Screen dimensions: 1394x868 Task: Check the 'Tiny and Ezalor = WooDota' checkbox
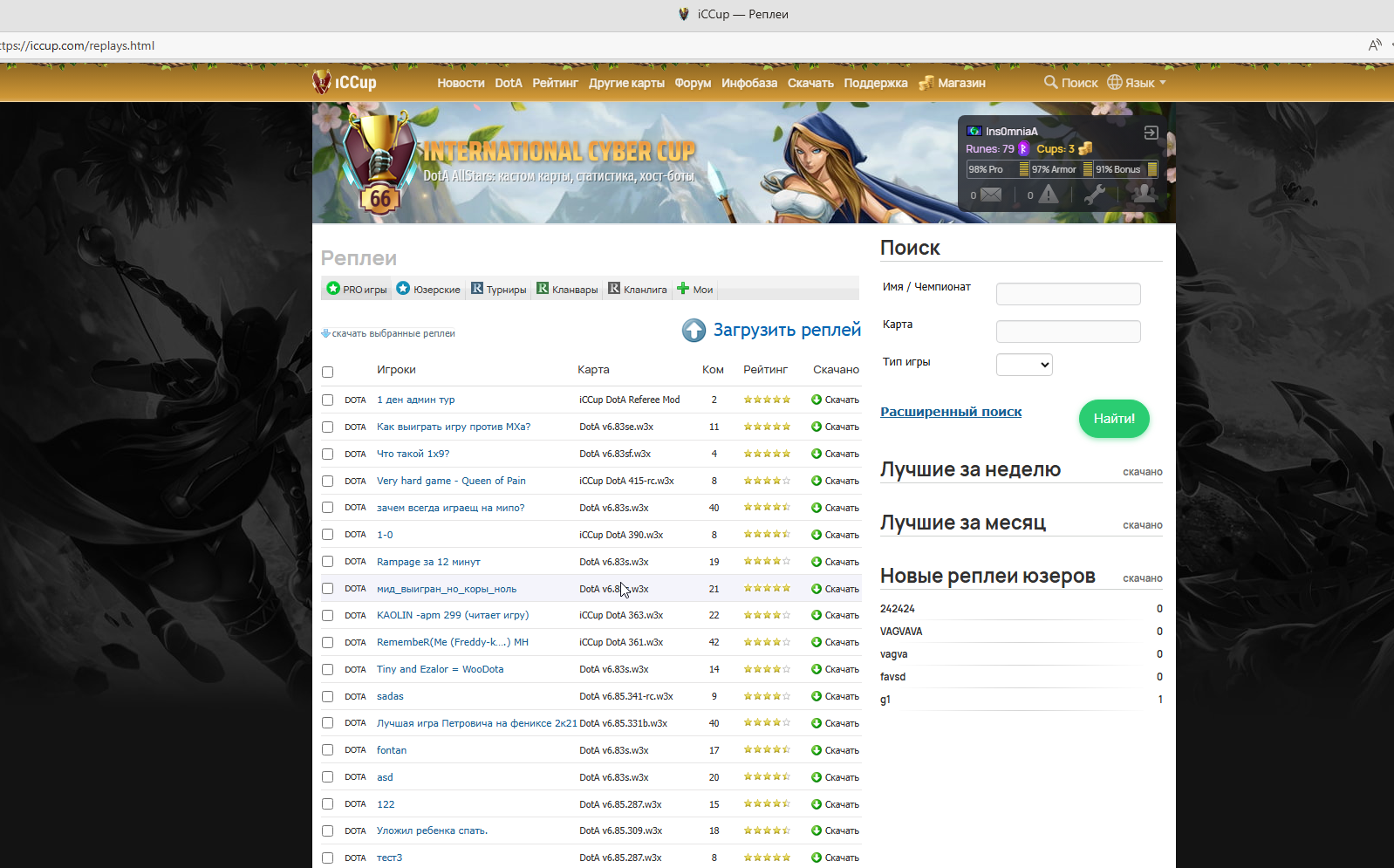(x=327, y=669)
